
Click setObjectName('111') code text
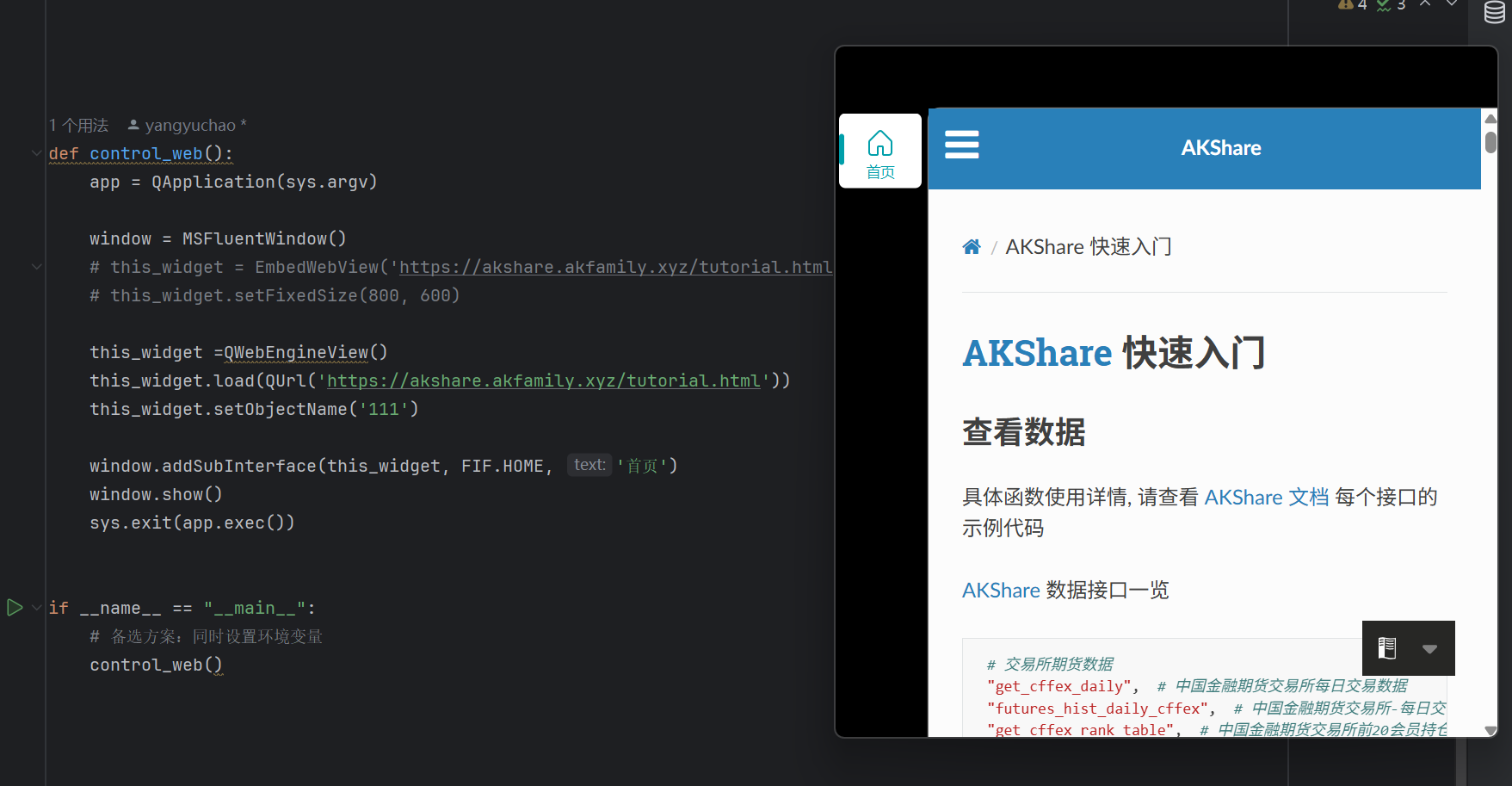[316, 409]
